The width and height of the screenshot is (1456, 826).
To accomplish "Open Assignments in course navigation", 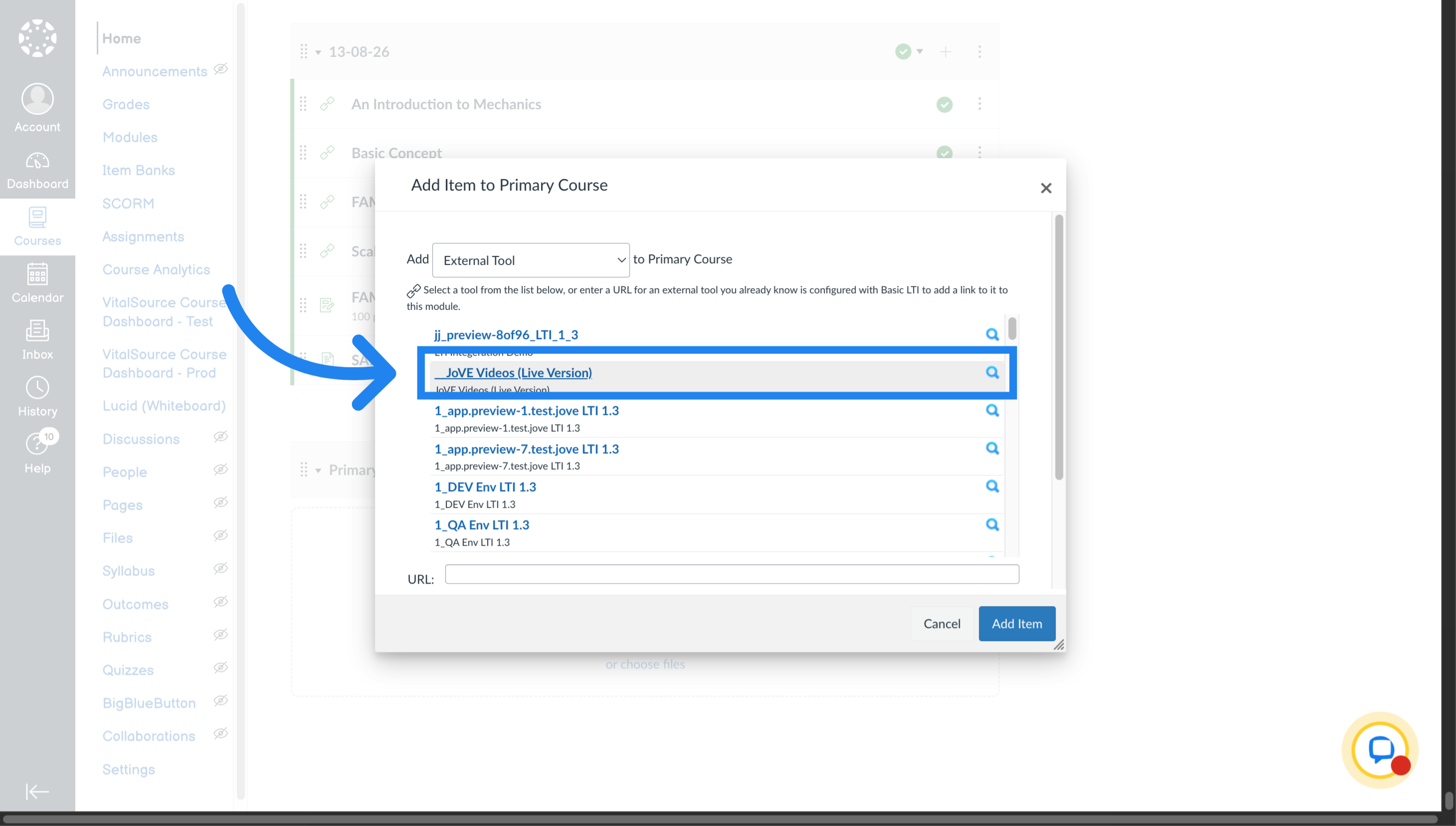I will click(x=143, y=236).
